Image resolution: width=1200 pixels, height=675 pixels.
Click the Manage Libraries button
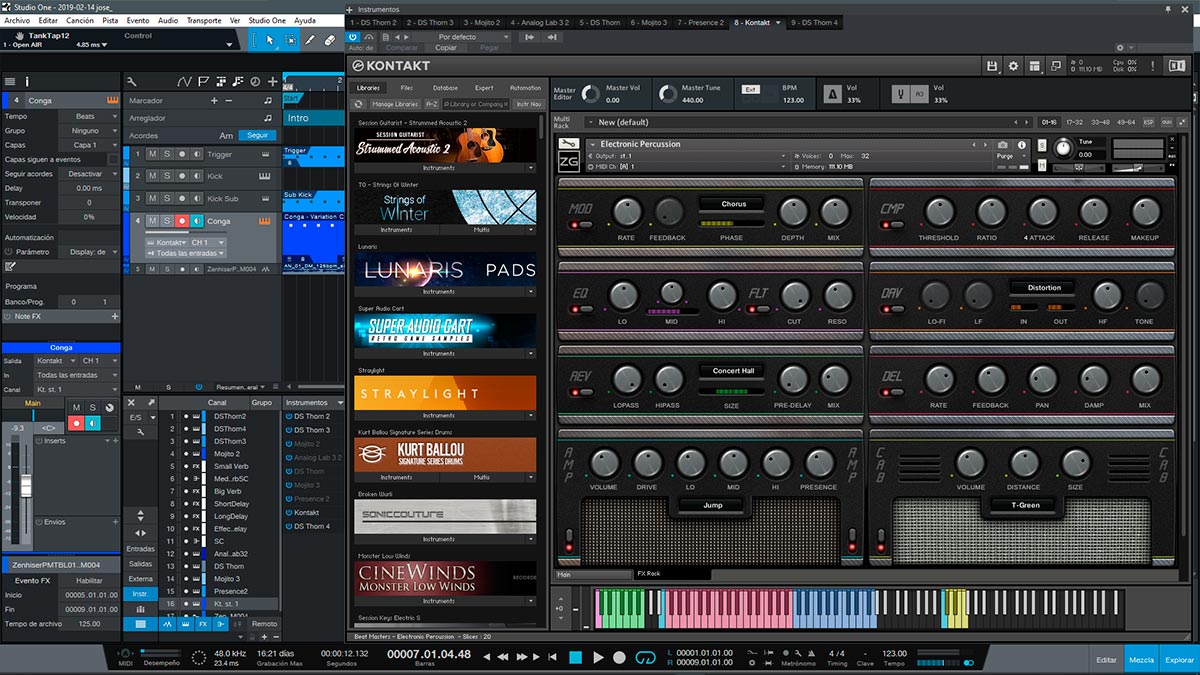395,104
